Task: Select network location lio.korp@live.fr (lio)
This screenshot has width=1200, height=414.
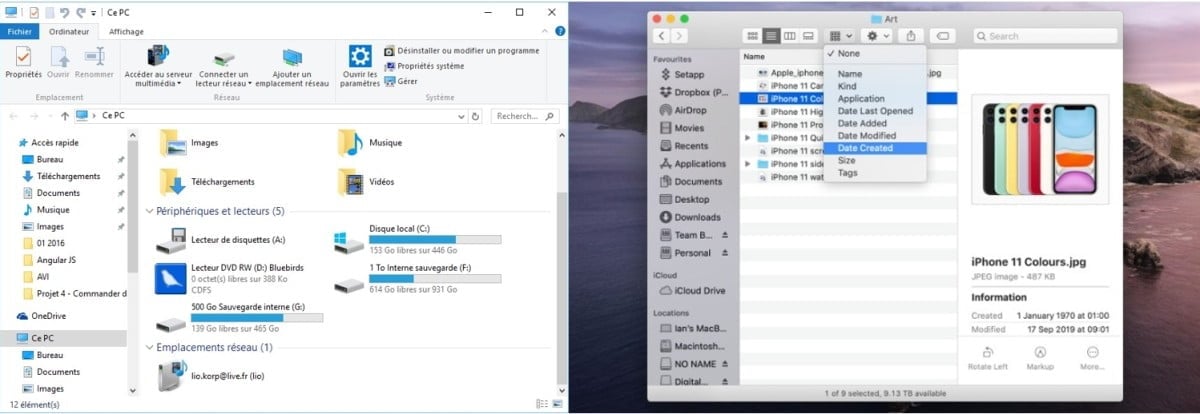Action: (210, 377)
